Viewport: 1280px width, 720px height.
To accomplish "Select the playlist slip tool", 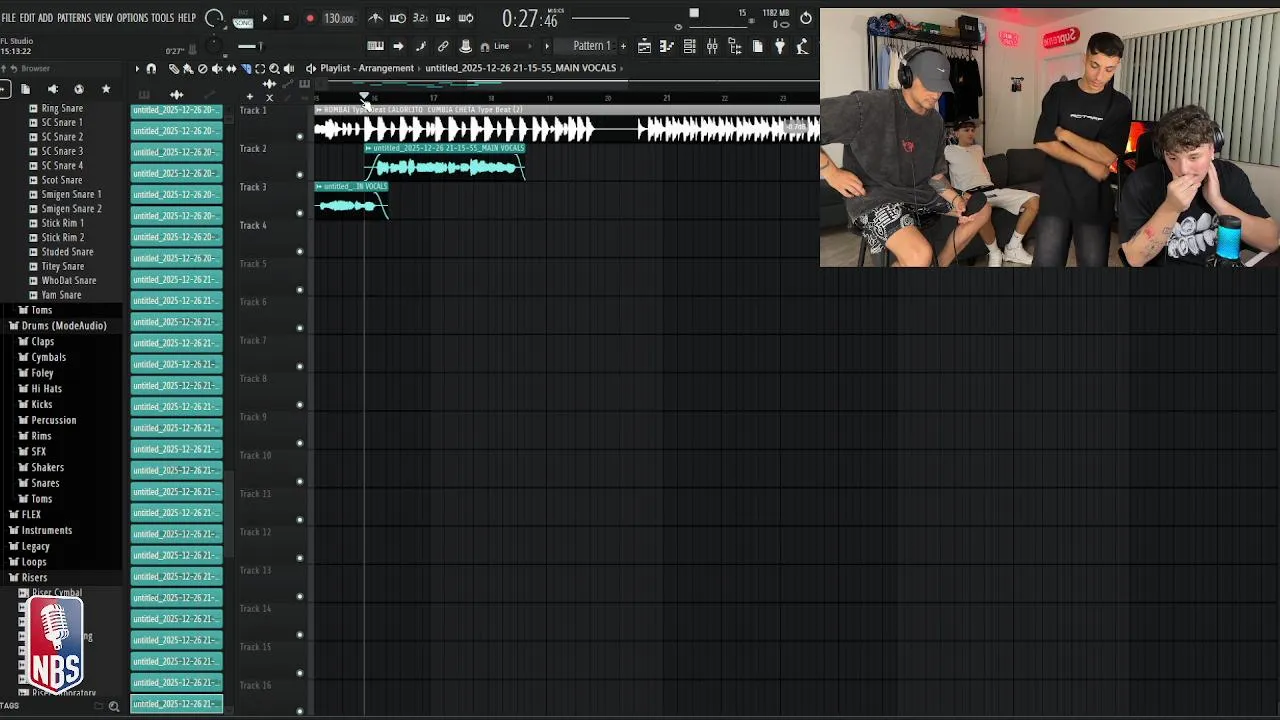I will tap(231, 68).
